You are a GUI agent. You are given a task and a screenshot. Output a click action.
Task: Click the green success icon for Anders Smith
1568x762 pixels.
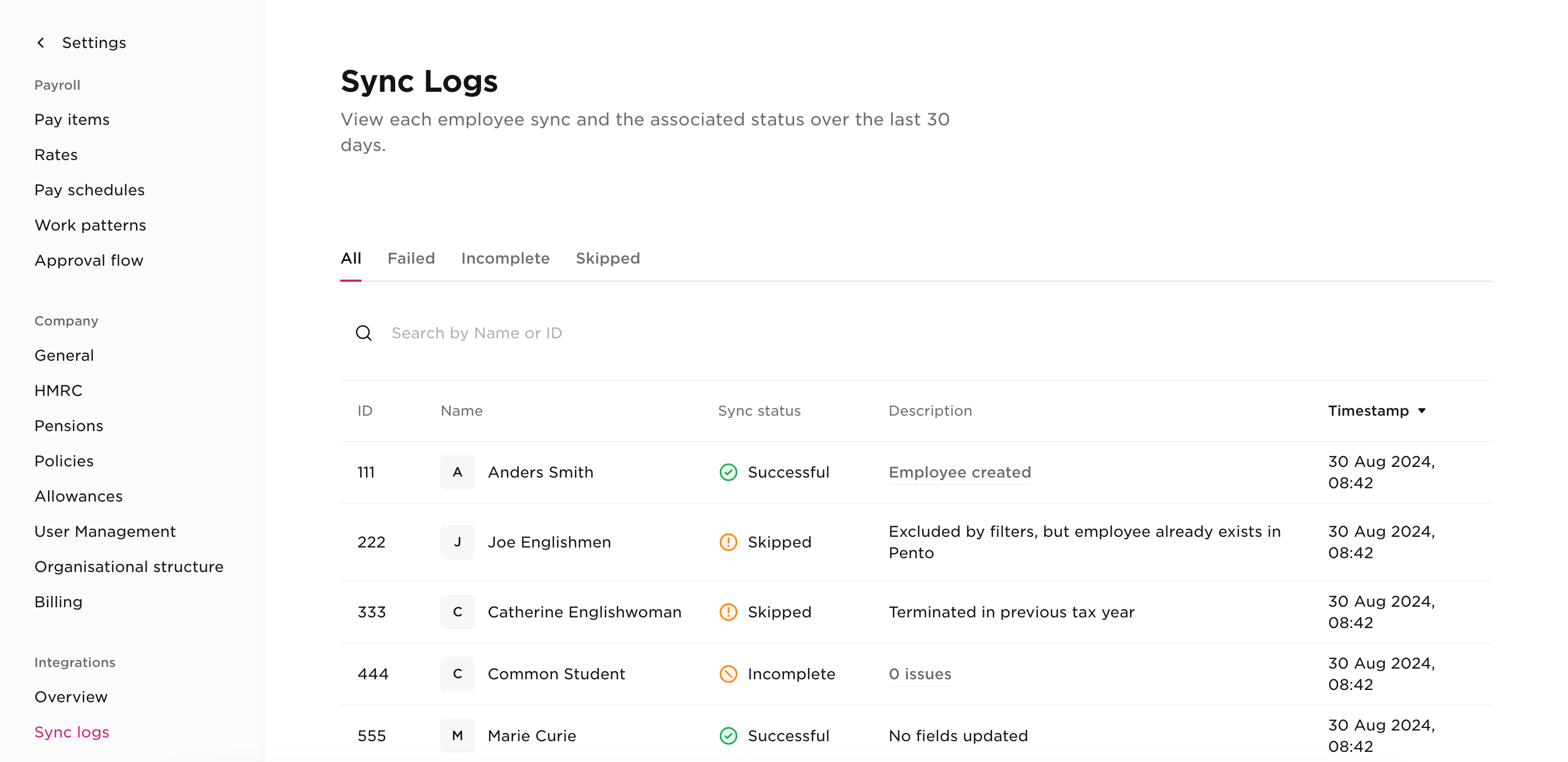728,472
